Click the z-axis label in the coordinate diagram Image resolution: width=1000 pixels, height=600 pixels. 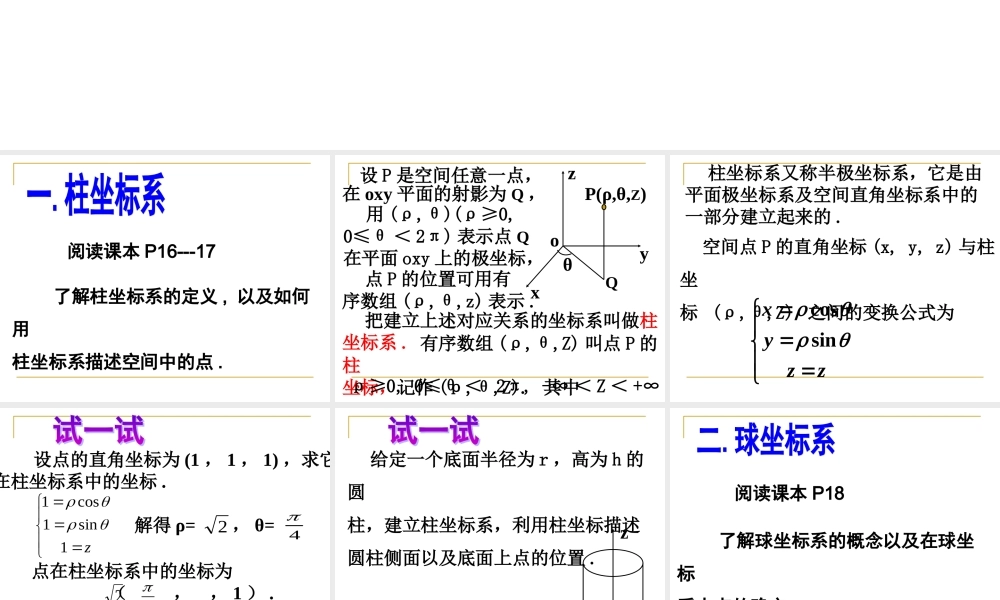pyautogui.click(x=571, y=174)
